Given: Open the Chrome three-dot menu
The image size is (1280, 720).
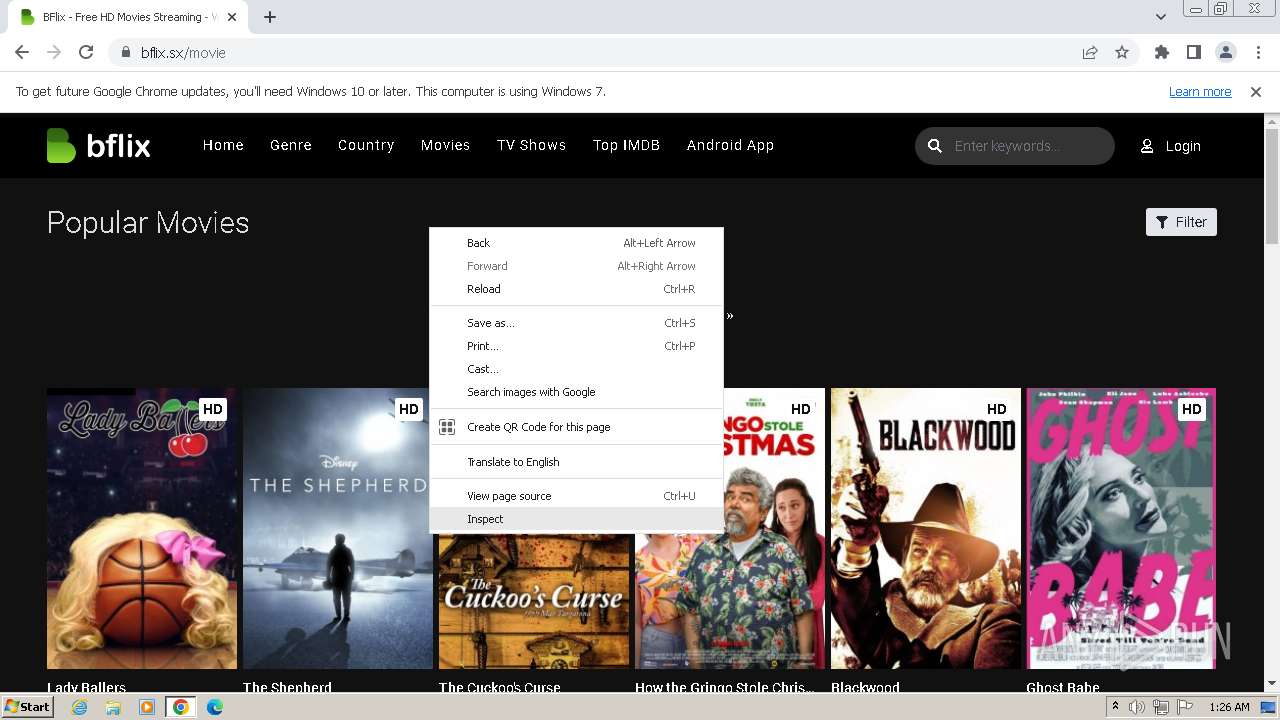Looking at the screenshot, I should (x=1256, y=53).
